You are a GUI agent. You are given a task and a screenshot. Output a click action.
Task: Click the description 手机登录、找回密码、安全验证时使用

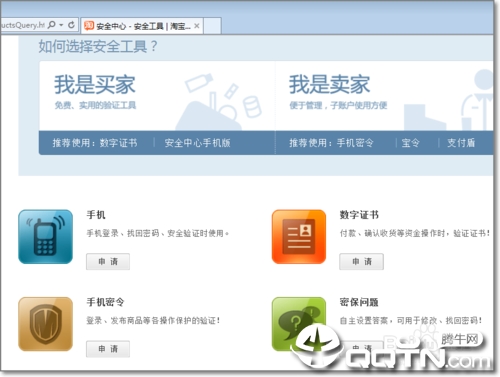click(157, 233)
